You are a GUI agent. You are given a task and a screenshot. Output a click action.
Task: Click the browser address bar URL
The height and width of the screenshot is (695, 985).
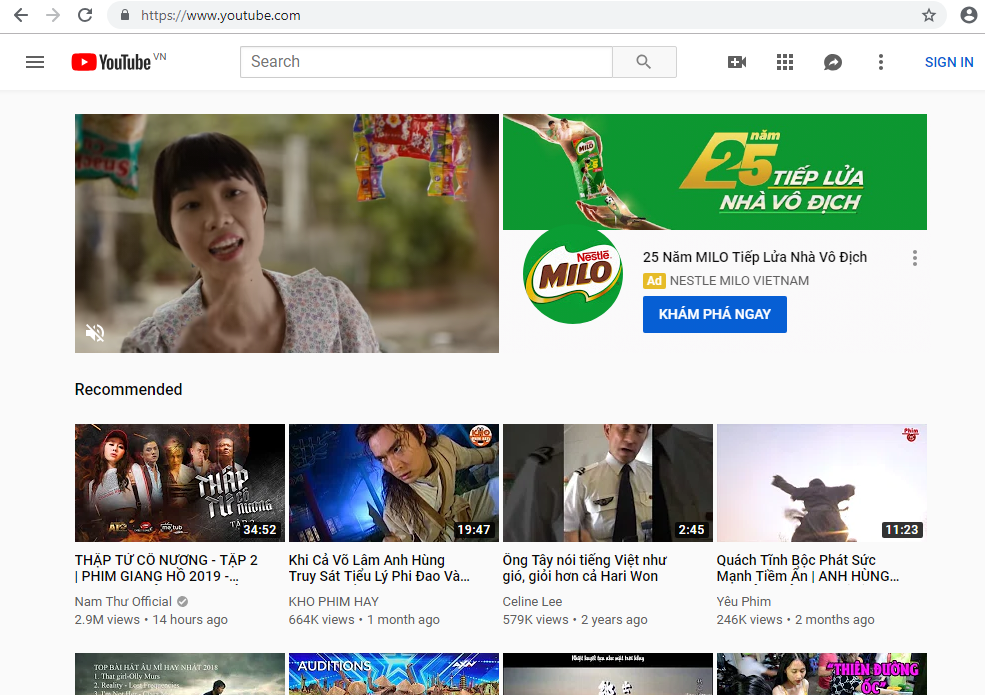[220, 15]
